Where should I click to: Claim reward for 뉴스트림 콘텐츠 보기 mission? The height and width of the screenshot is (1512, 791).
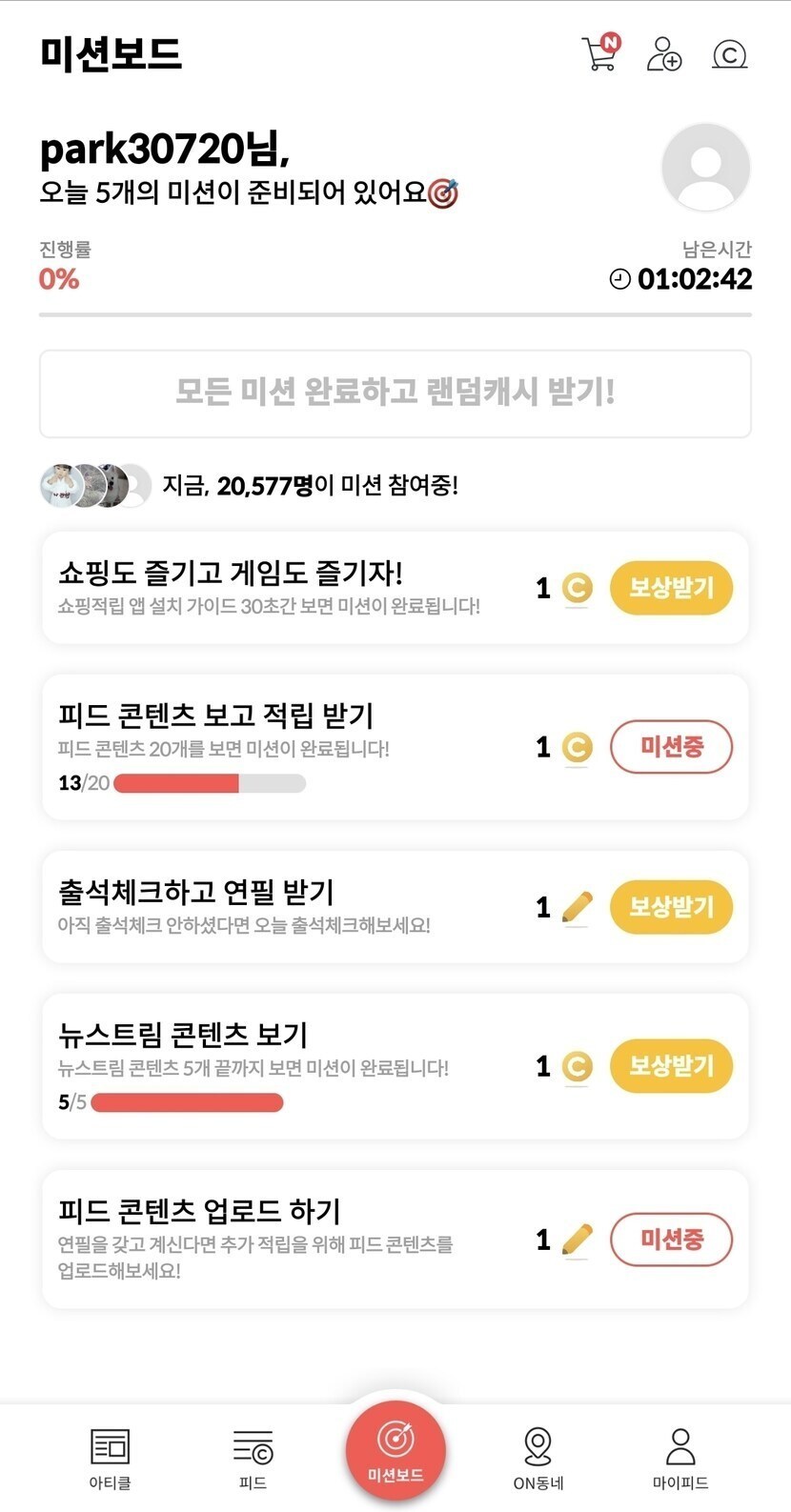[x=671, y=1066]
